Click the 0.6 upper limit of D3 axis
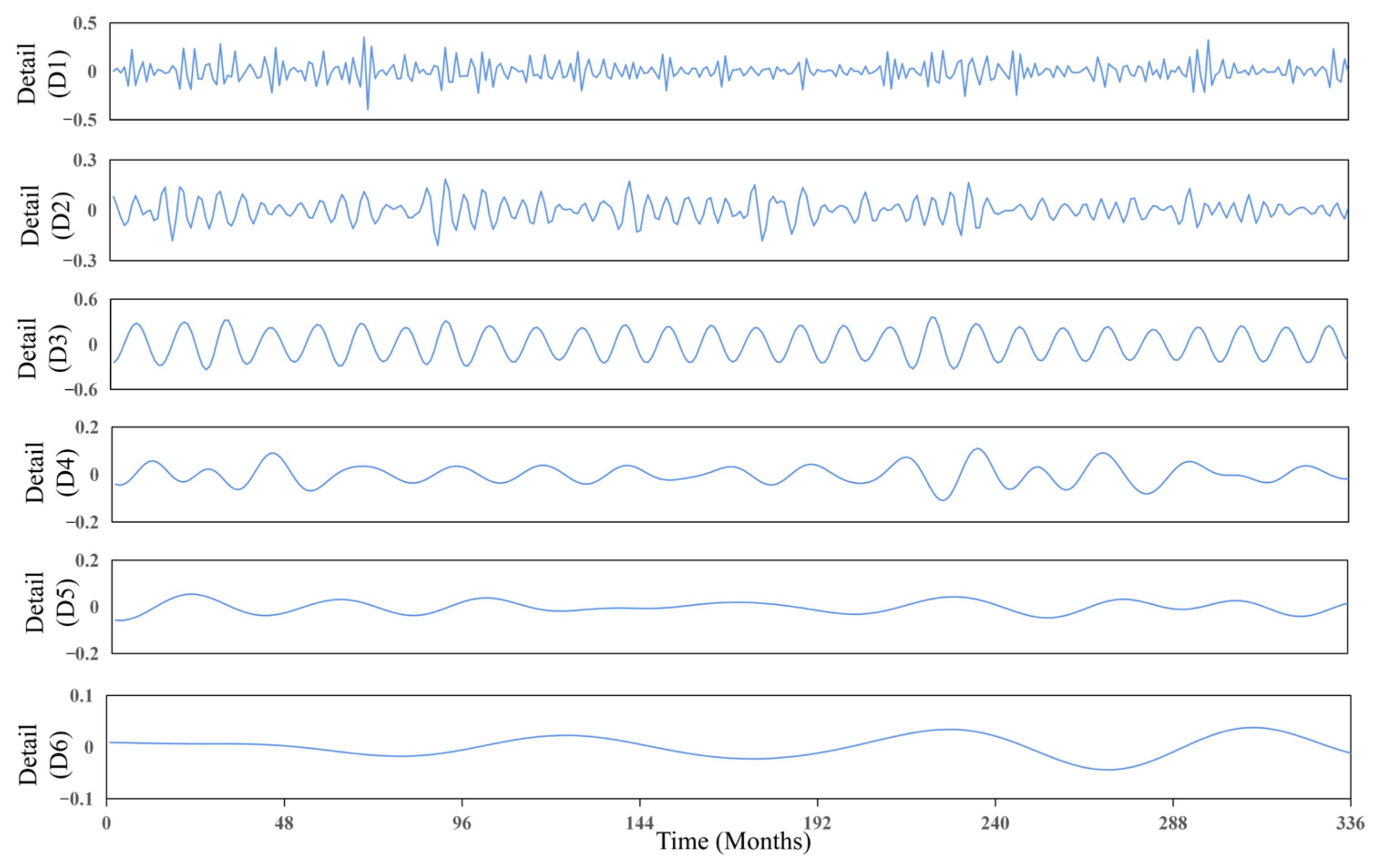 point(86,300)
